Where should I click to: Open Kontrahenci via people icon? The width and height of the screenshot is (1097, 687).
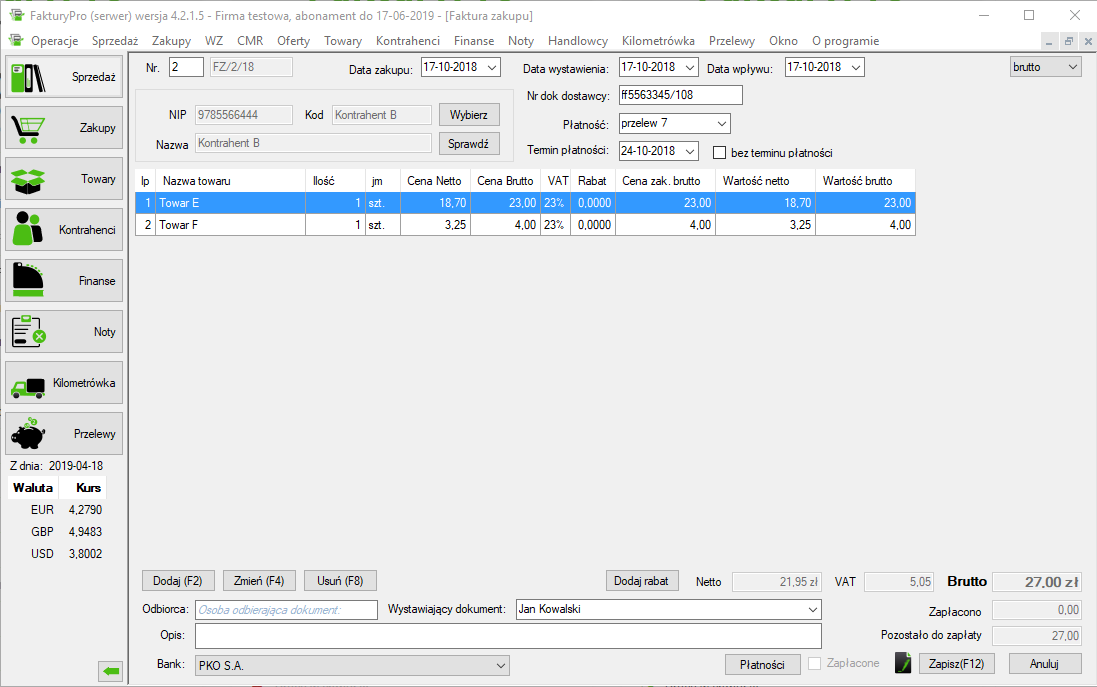pos(64,230)
